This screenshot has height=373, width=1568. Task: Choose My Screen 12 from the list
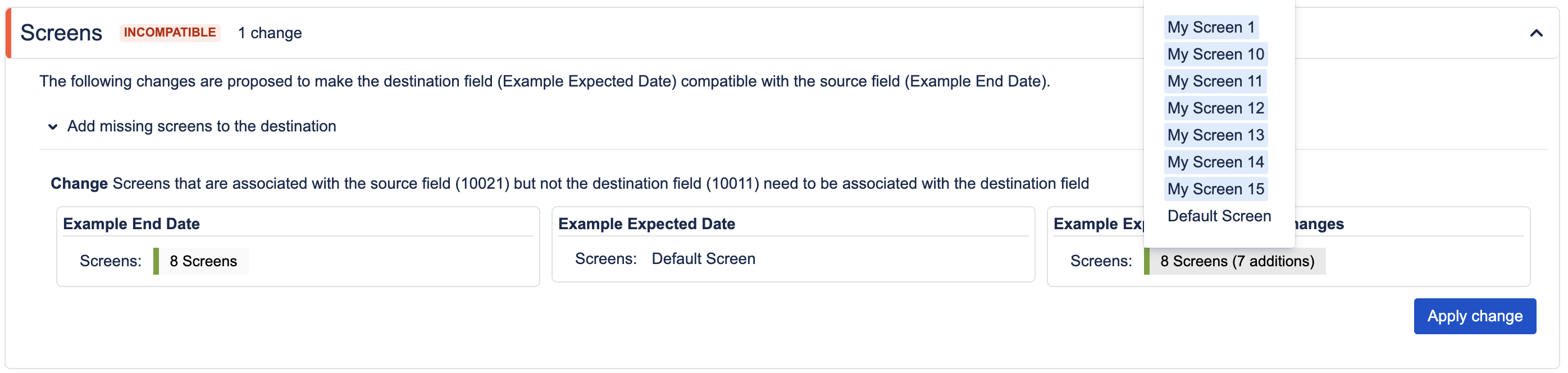(x=1215, y=108)
